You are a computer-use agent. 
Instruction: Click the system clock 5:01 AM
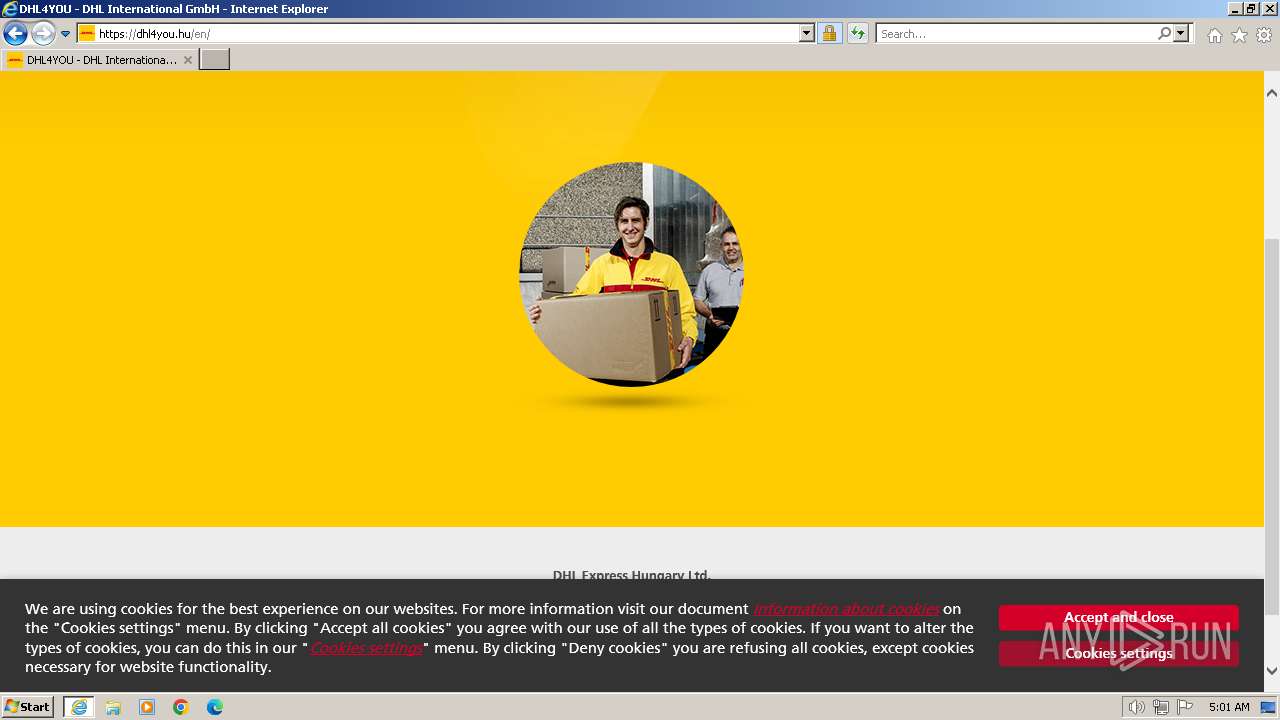coord(1229,707)
